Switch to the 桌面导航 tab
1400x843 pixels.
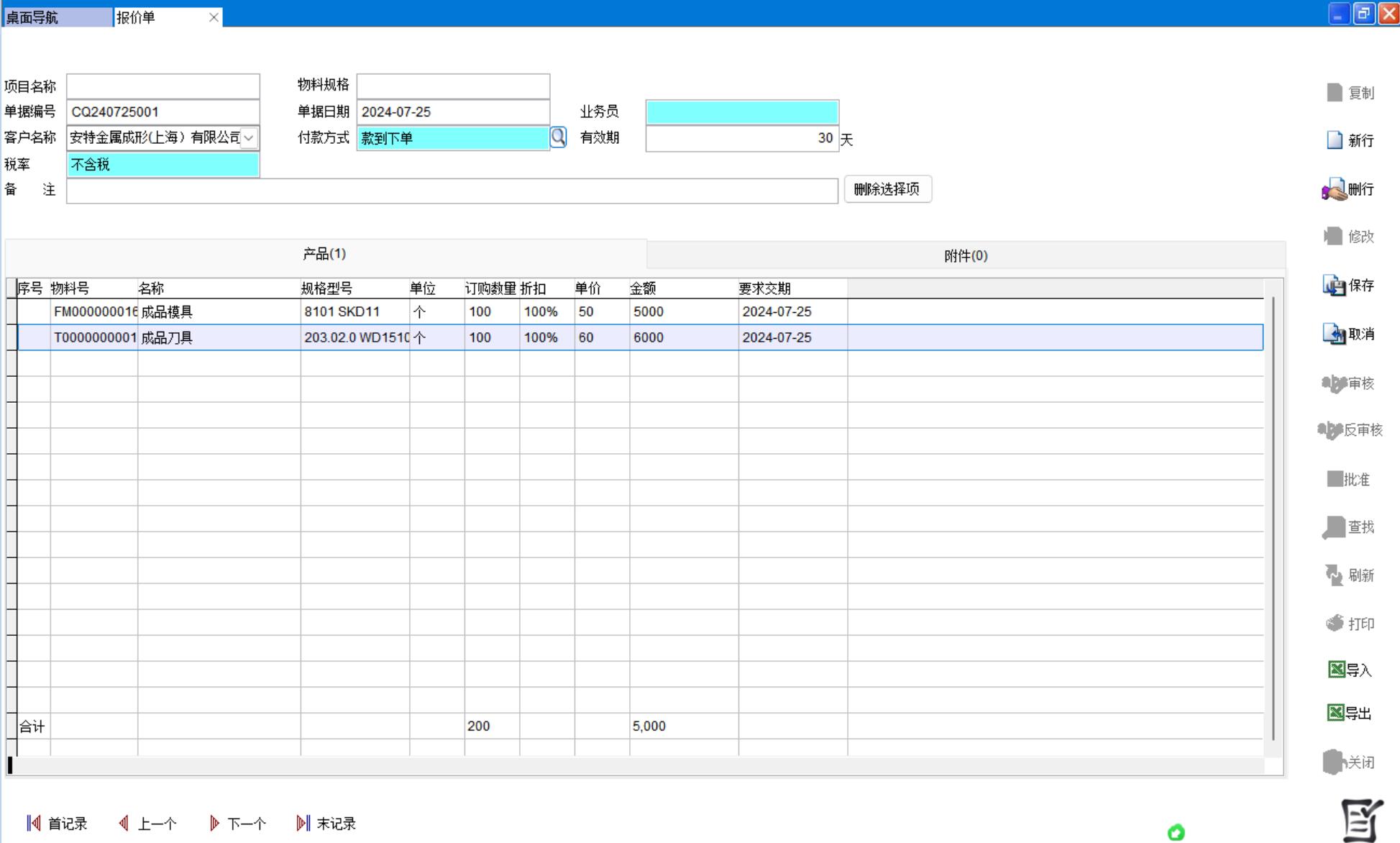click(56, 17)
